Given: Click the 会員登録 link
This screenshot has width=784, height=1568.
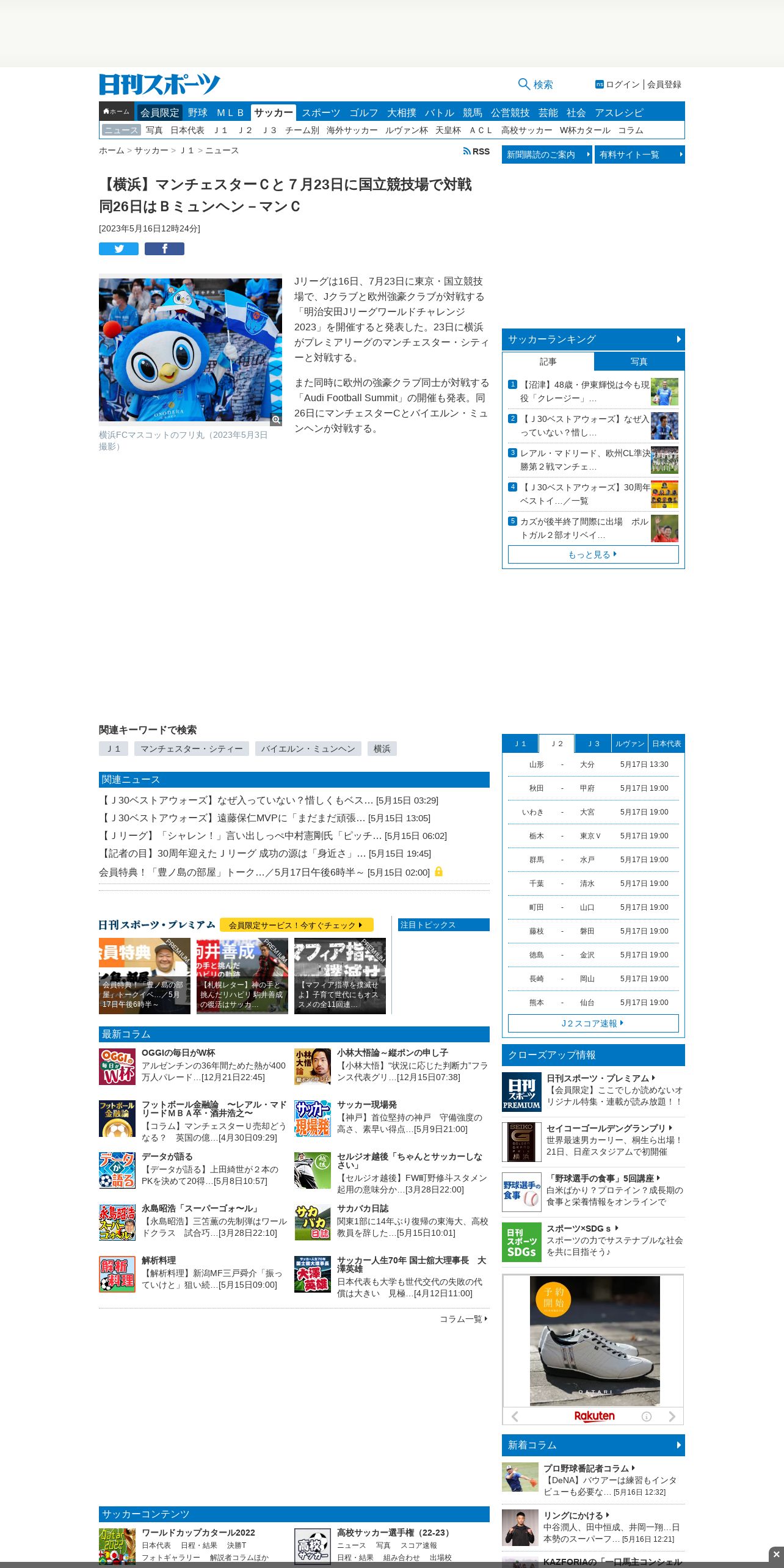Looking at the screenshot, I should point(664,84).
